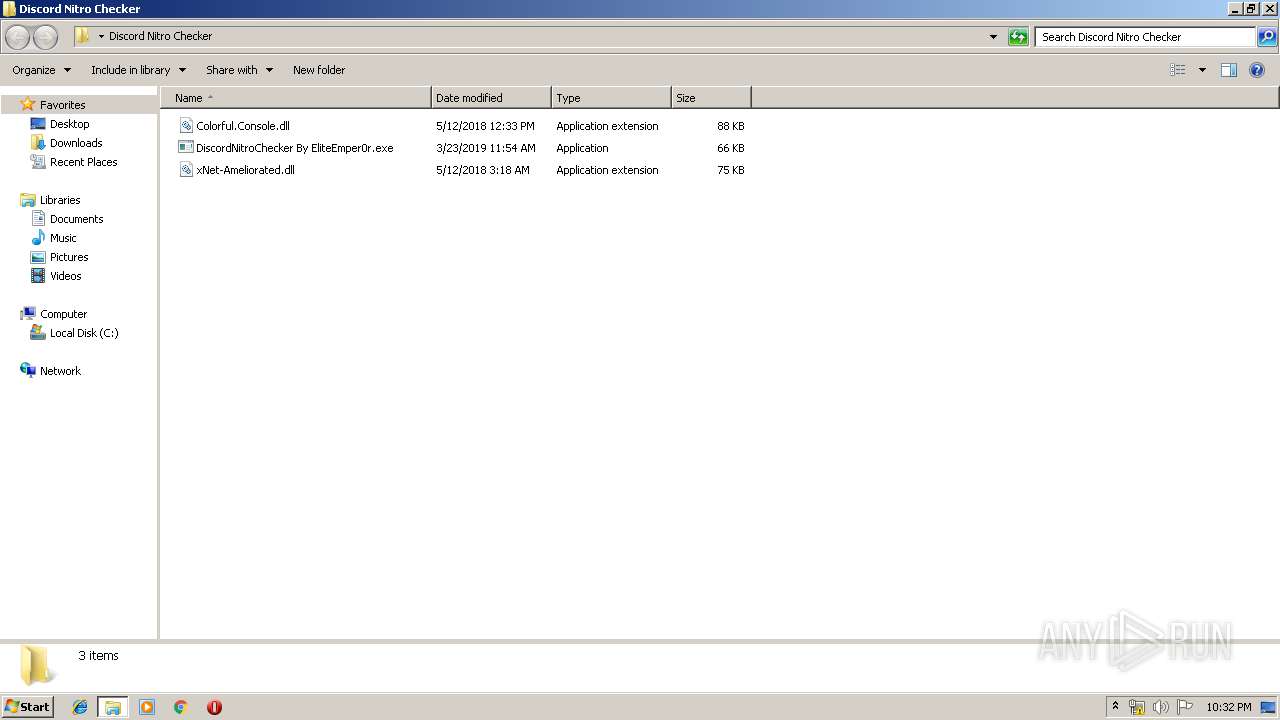Open view options dropdown arrow

(x=1202, y=70)
